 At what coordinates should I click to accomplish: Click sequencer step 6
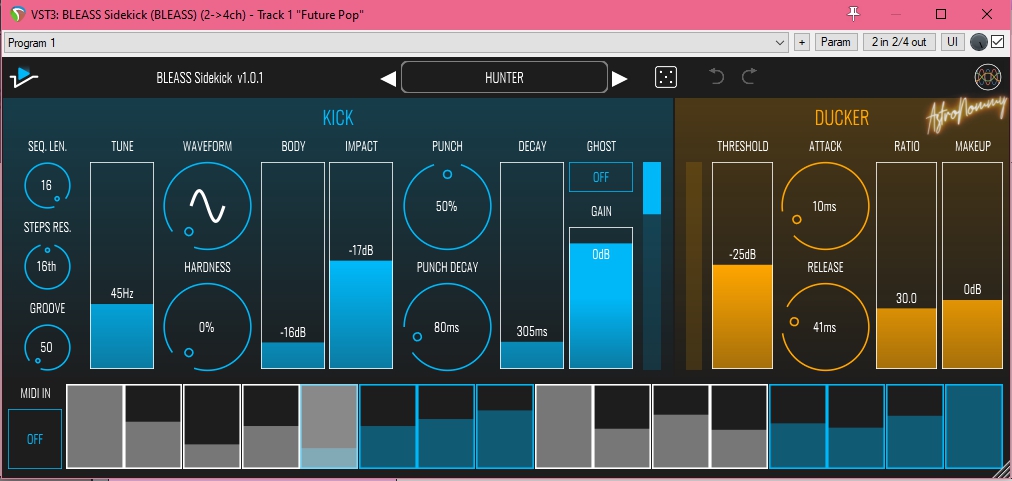pyautogui.click(x=388, y=426)
